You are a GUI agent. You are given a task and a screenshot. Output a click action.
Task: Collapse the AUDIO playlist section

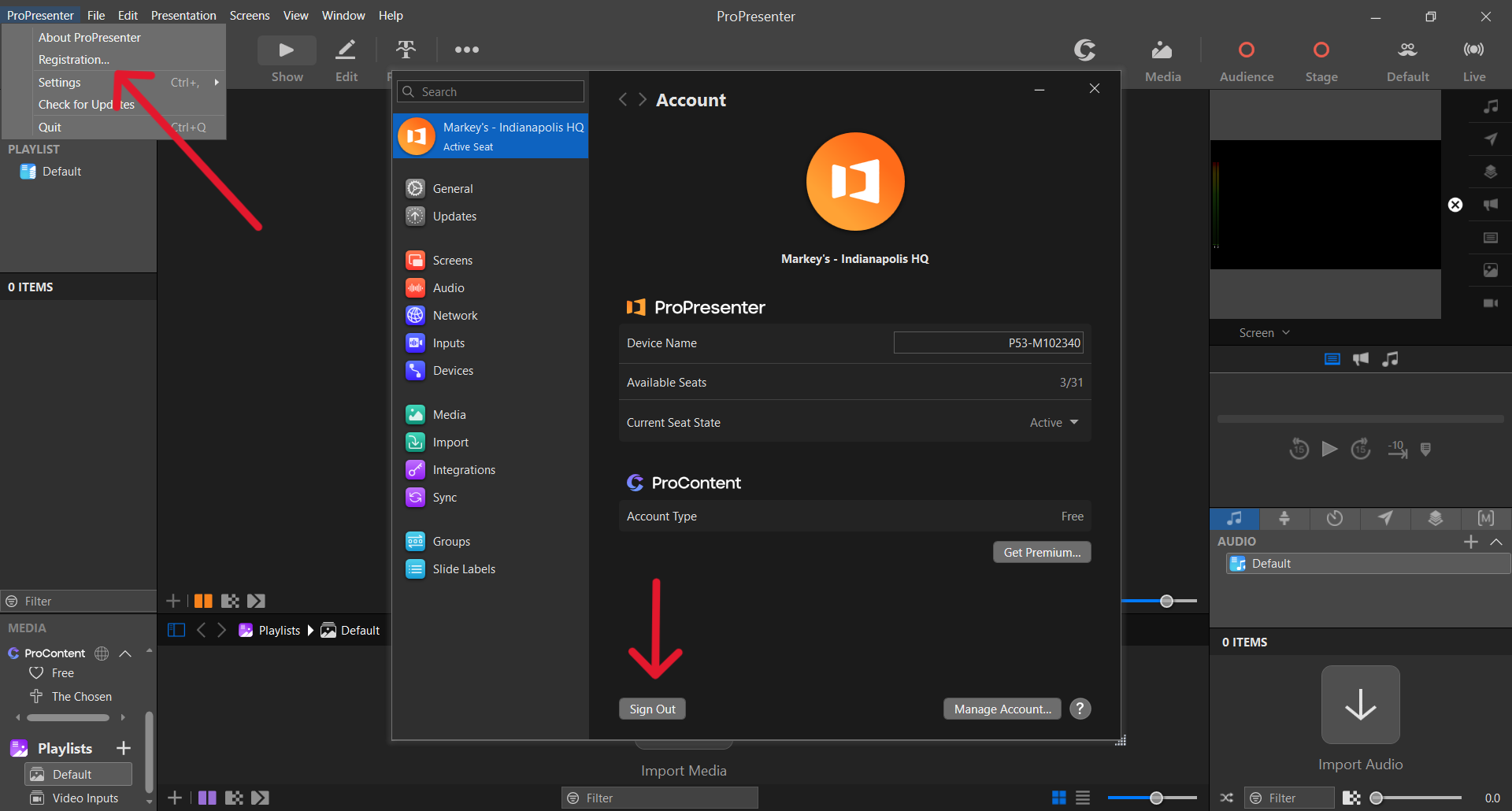click(x=1496, y=542)
